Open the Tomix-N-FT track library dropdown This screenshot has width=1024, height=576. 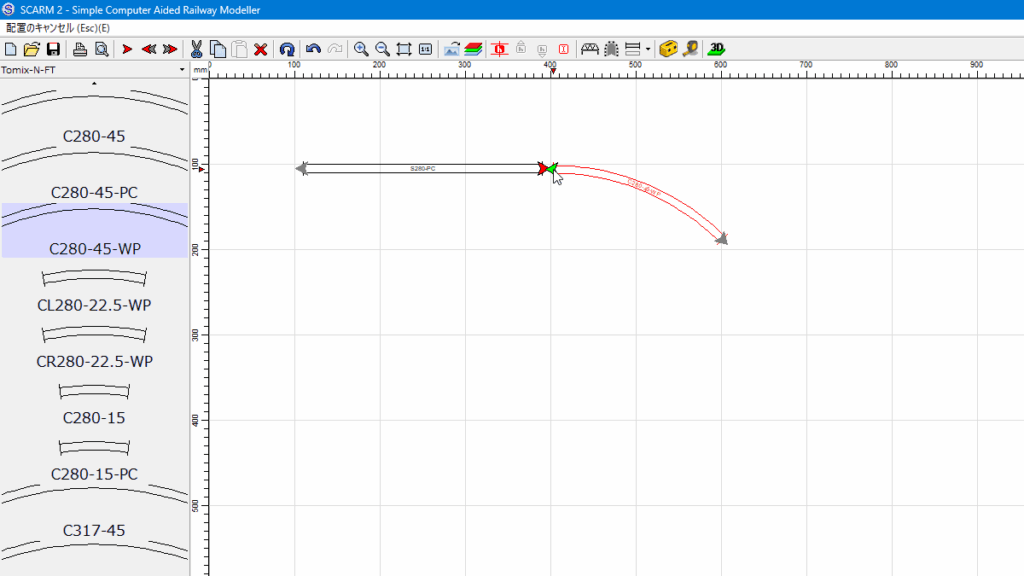click(x=94, y=70)
